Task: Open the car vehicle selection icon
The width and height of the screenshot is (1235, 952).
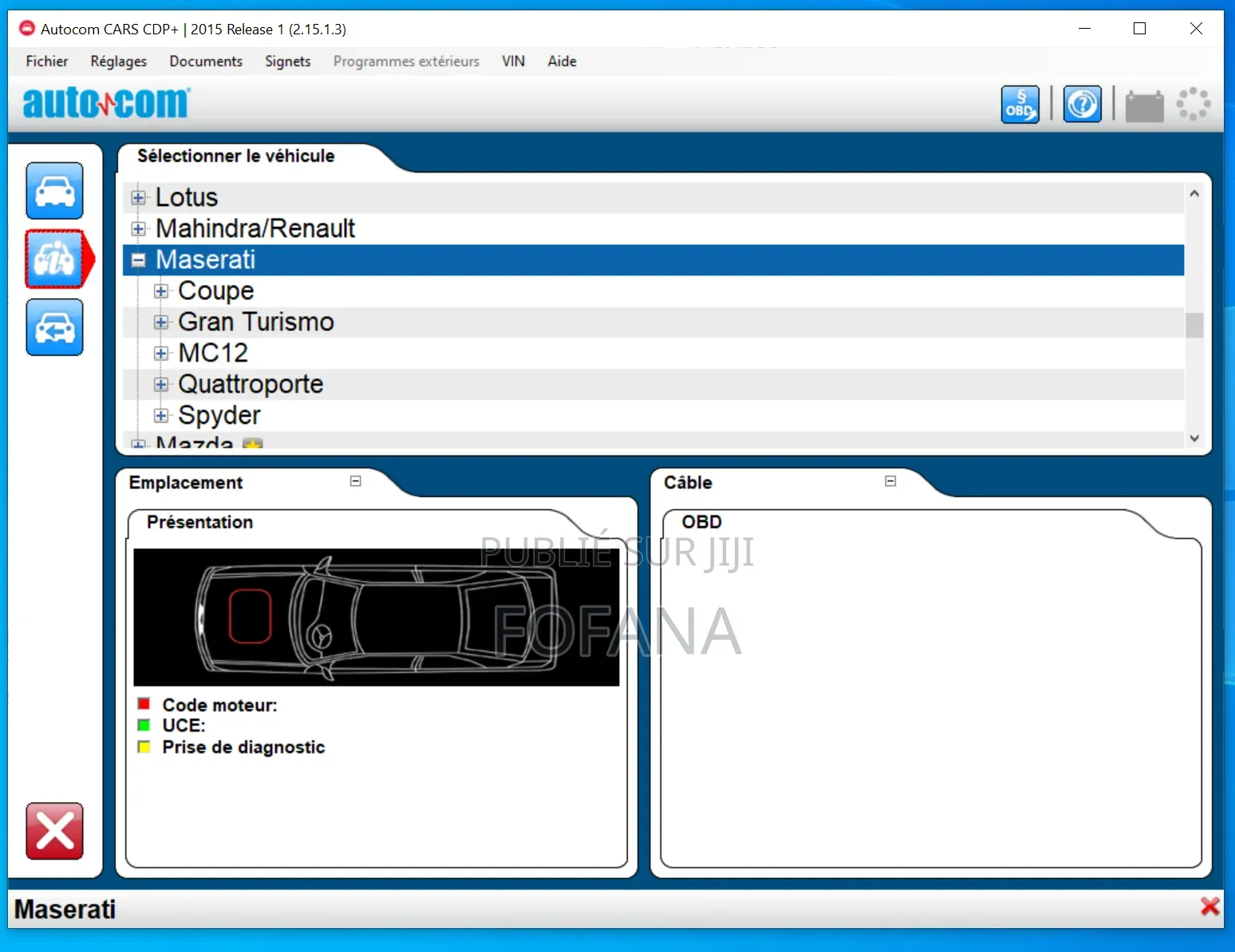Action: pos(54,191)
